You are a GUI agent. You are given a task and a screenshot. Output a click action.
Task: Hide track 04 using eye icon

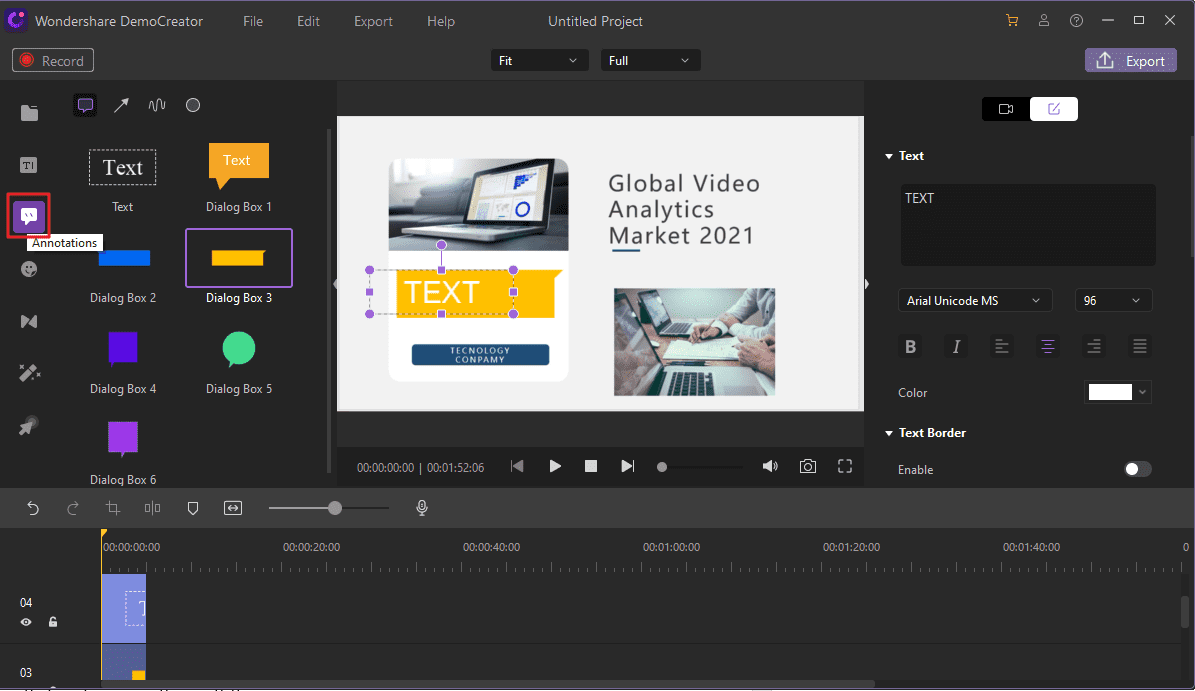click(27, 622)
